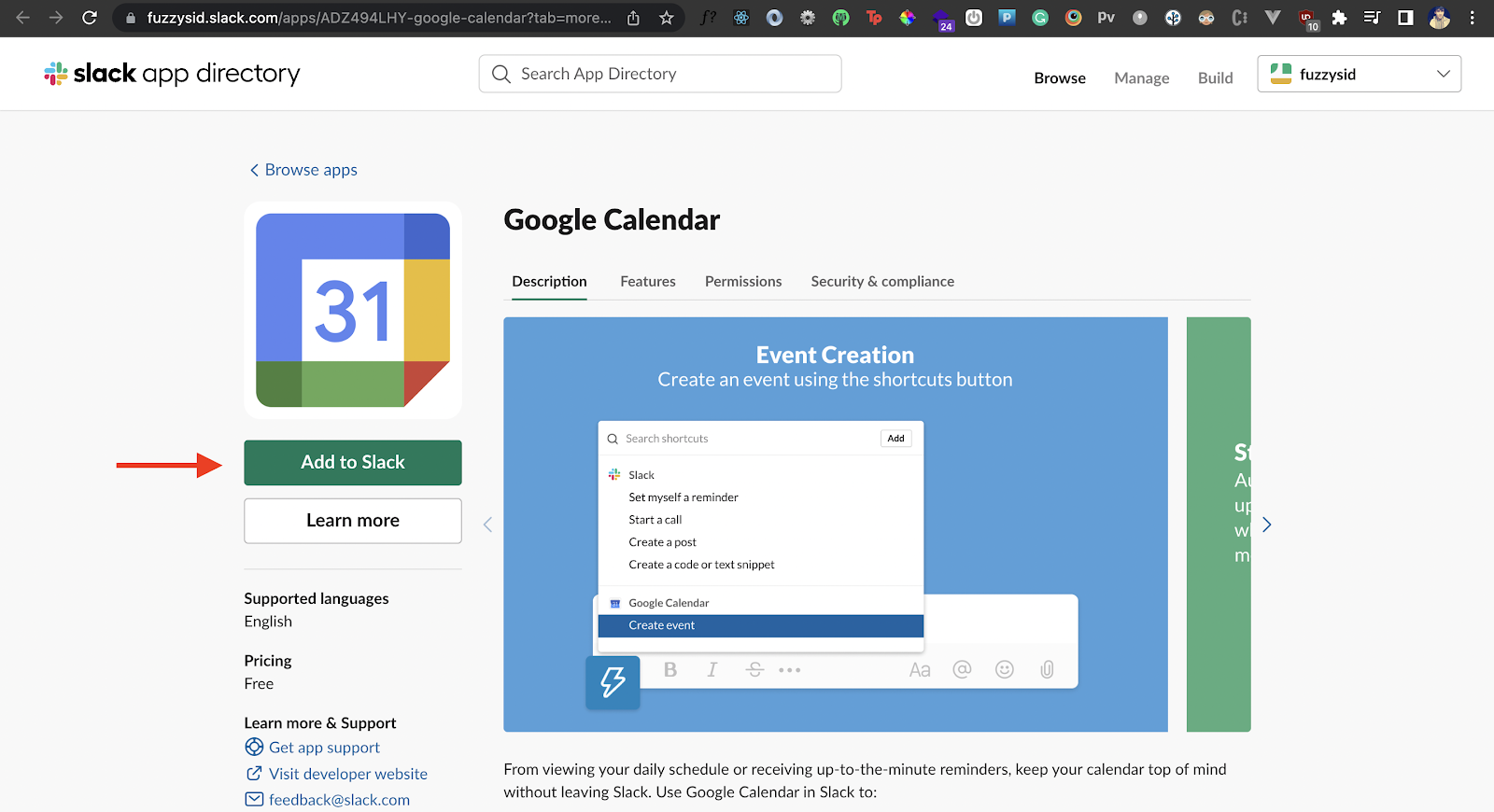Click the browser address bar URL

click(x=379, y=18)
